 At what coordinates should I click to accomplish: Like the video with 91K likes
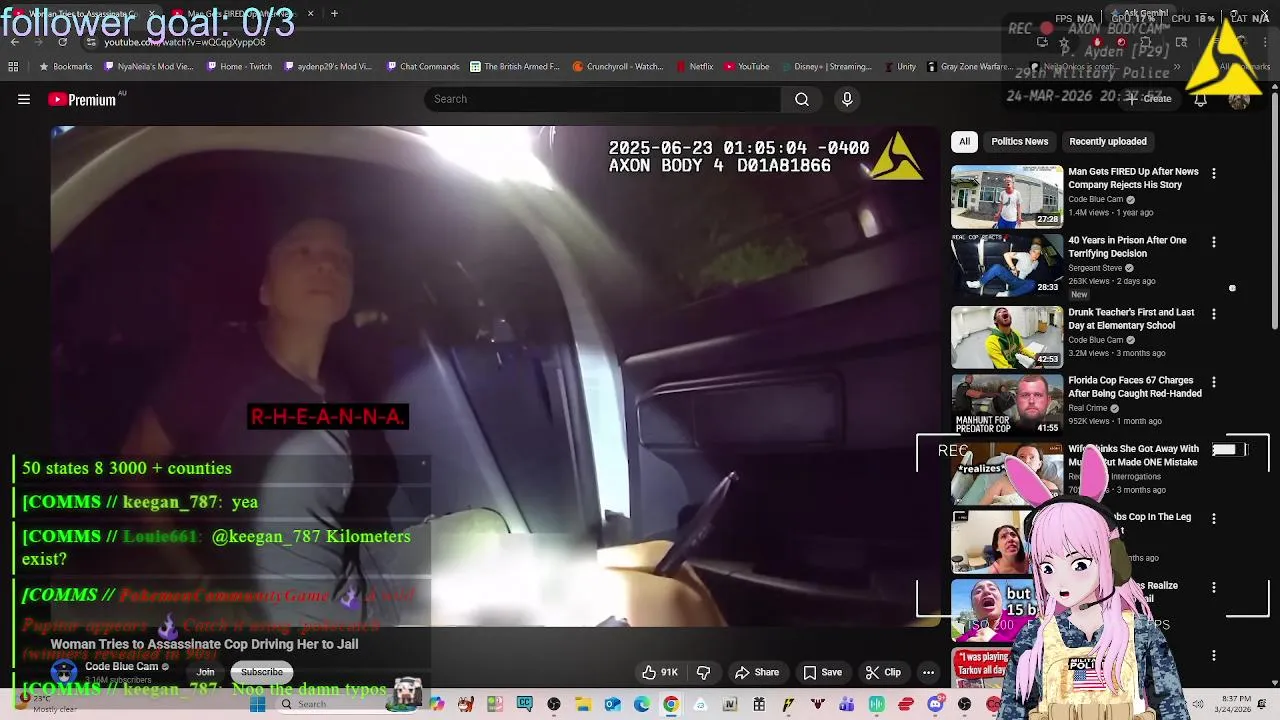click(660, 672)
